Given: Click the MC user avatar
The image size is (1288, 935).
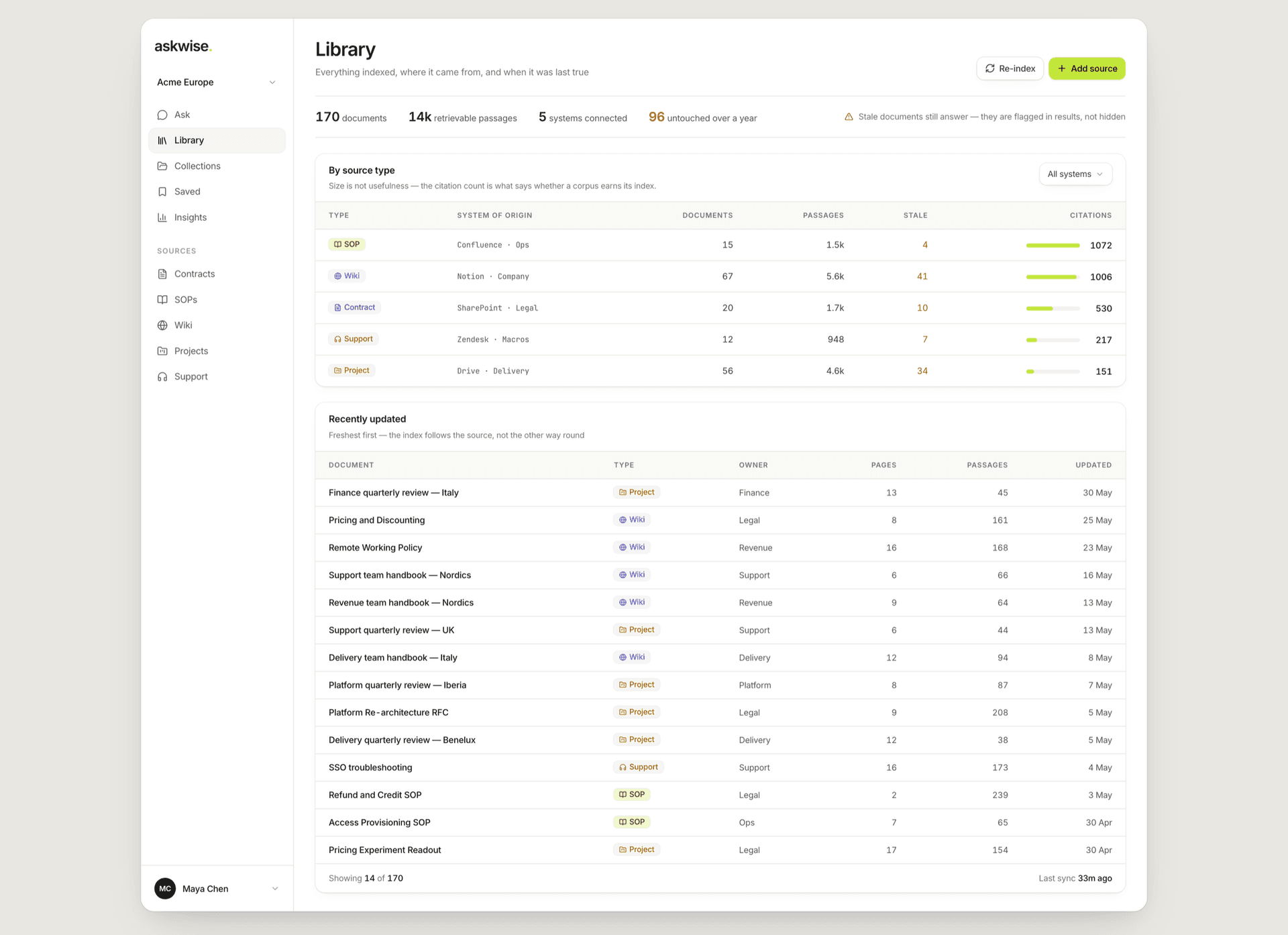Looking at the screenshot, I should tap(165, 889).
